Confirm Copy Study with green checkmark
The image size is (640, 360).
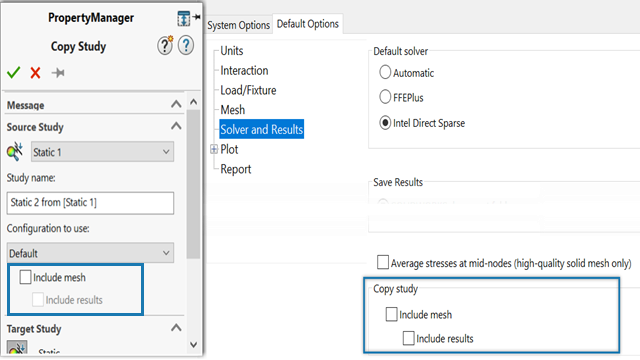click(13, 73)
